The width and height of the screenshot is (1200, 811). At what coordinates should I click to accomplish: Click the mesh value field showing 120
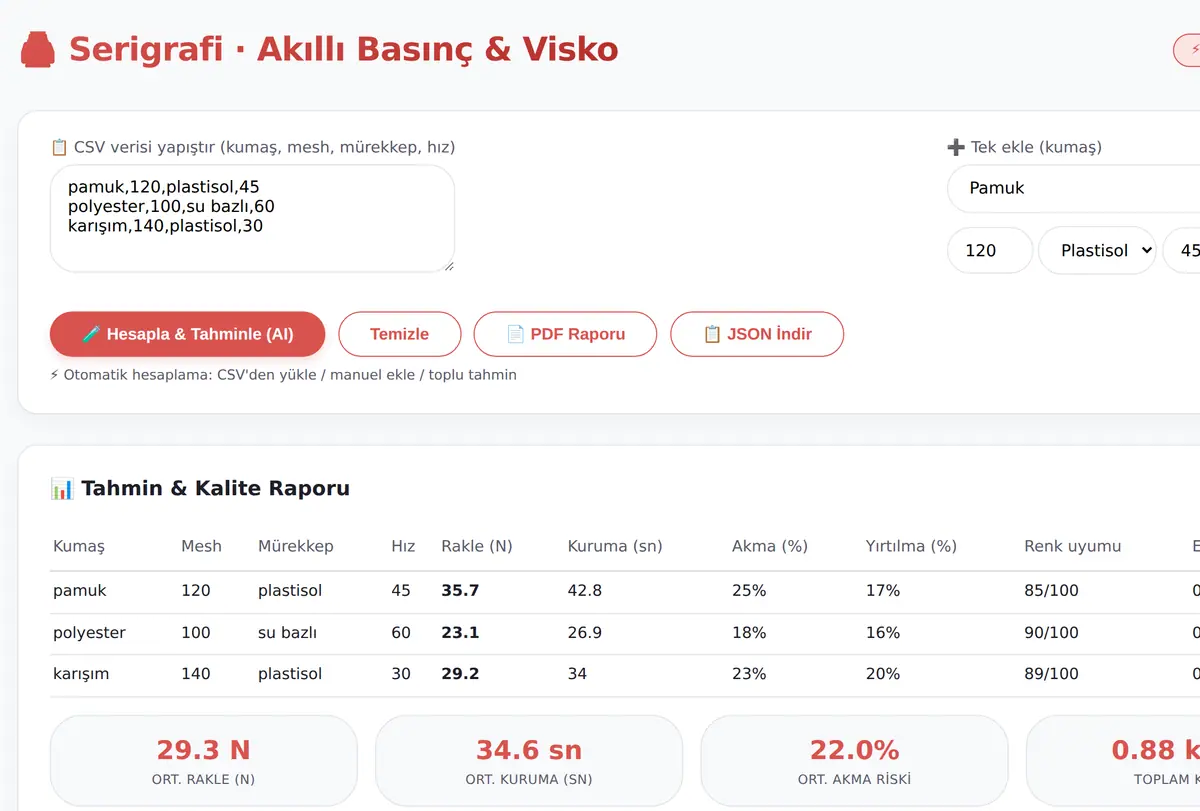(x=990, y=250)
